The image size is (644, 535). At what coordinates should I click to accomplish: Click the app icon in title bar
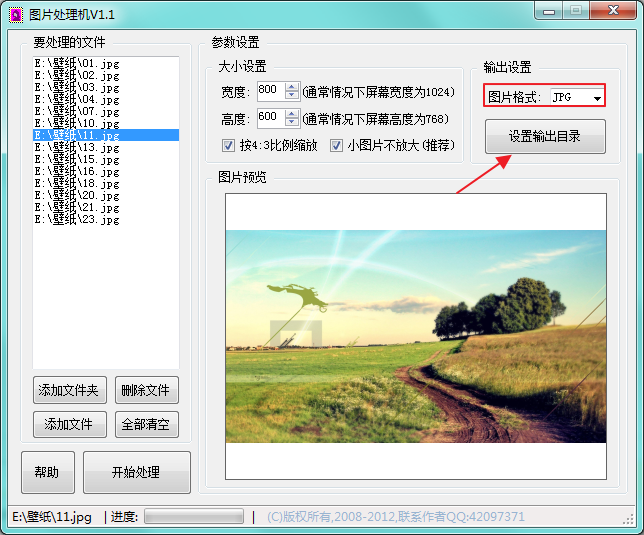[16, 15]
